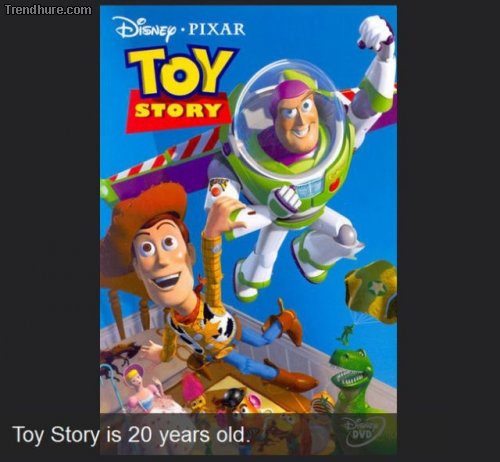This screenshot has height=462, width=500.
Task: Click the Disney DVD logo badge
Action: [x=363, y=431]
